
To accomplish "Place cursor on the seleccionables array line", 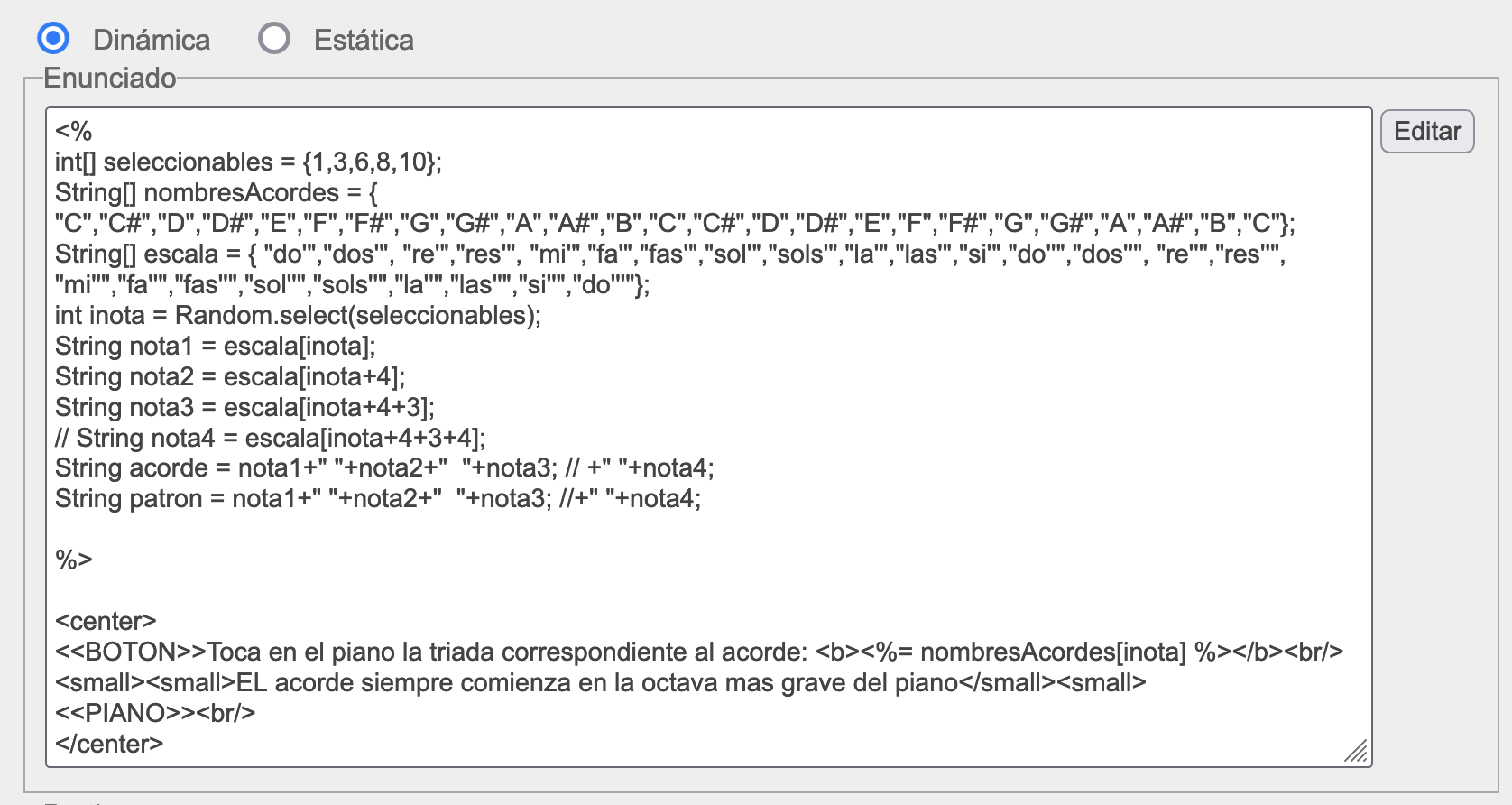I will [248, 162].
